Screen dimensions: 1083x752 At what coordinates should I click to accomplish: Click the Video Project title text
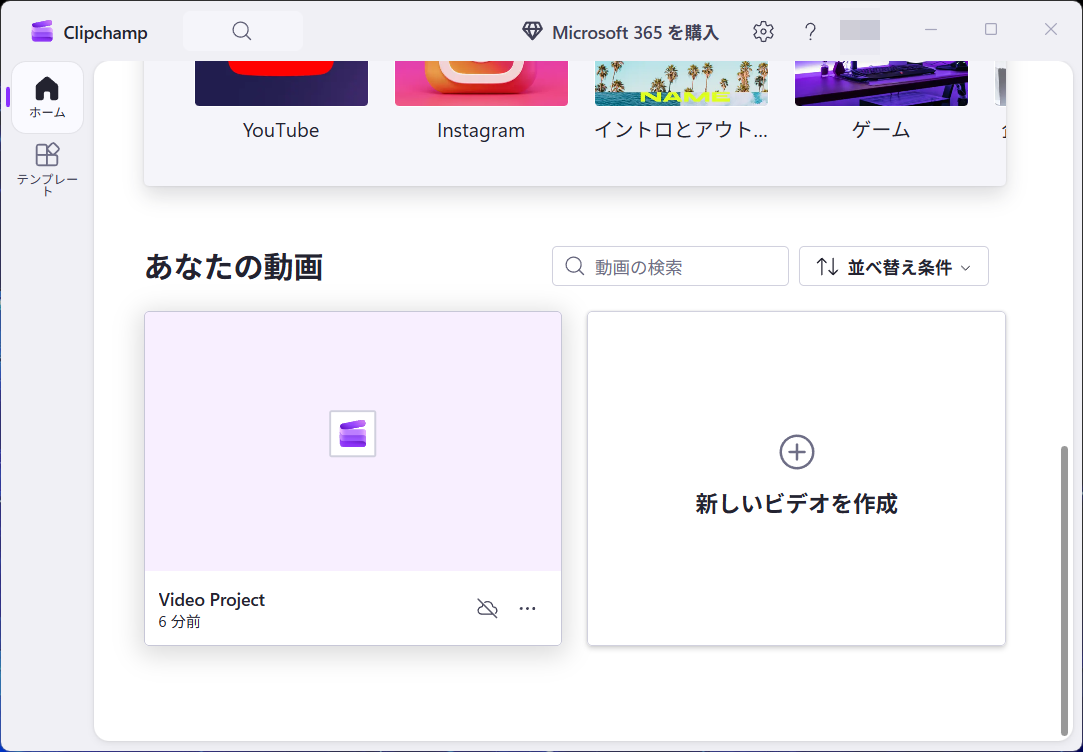click(211, 600)
